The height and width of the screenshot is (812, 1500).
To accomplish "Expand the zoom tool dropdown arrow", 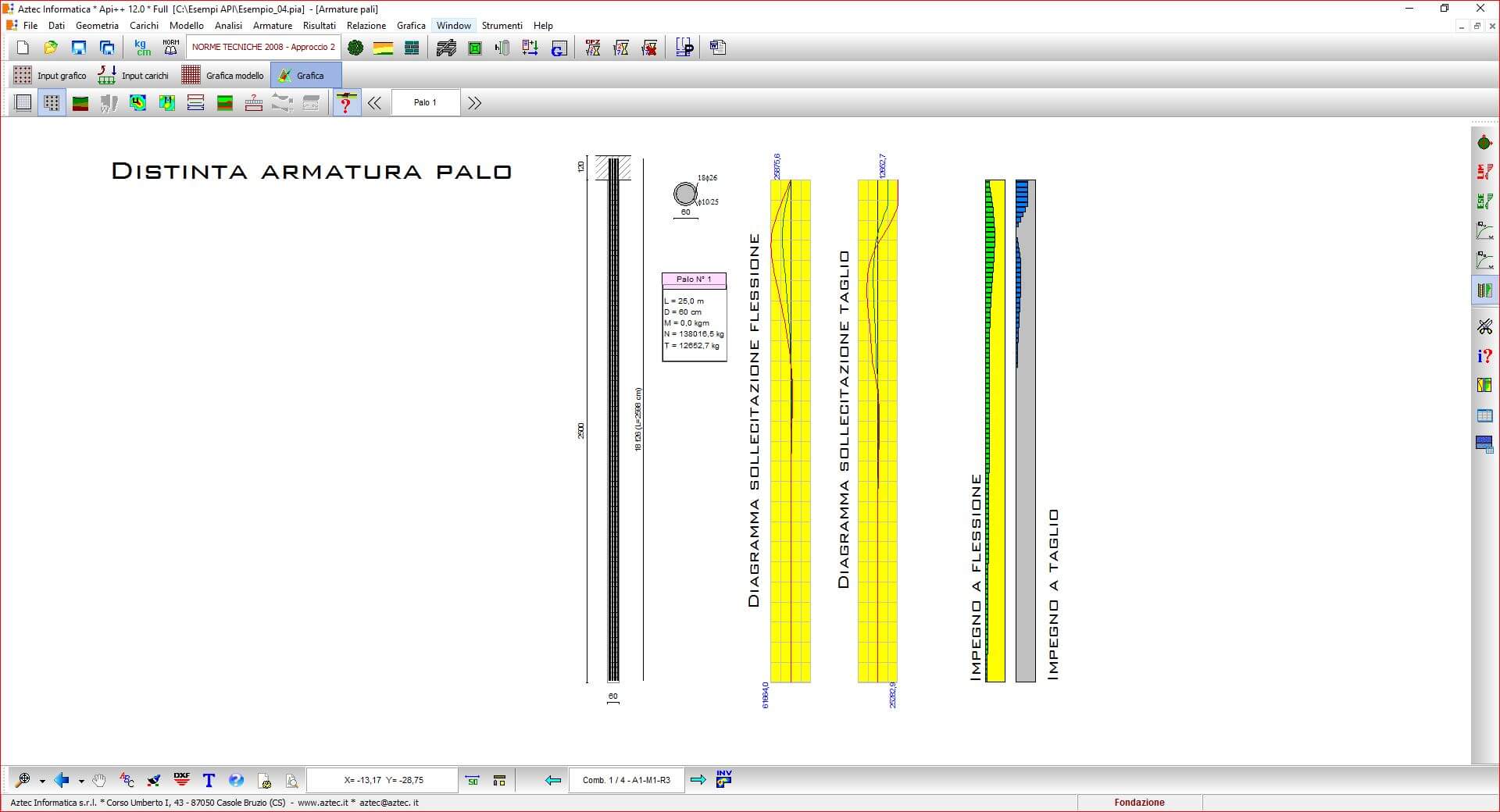I will coord(42,781).
